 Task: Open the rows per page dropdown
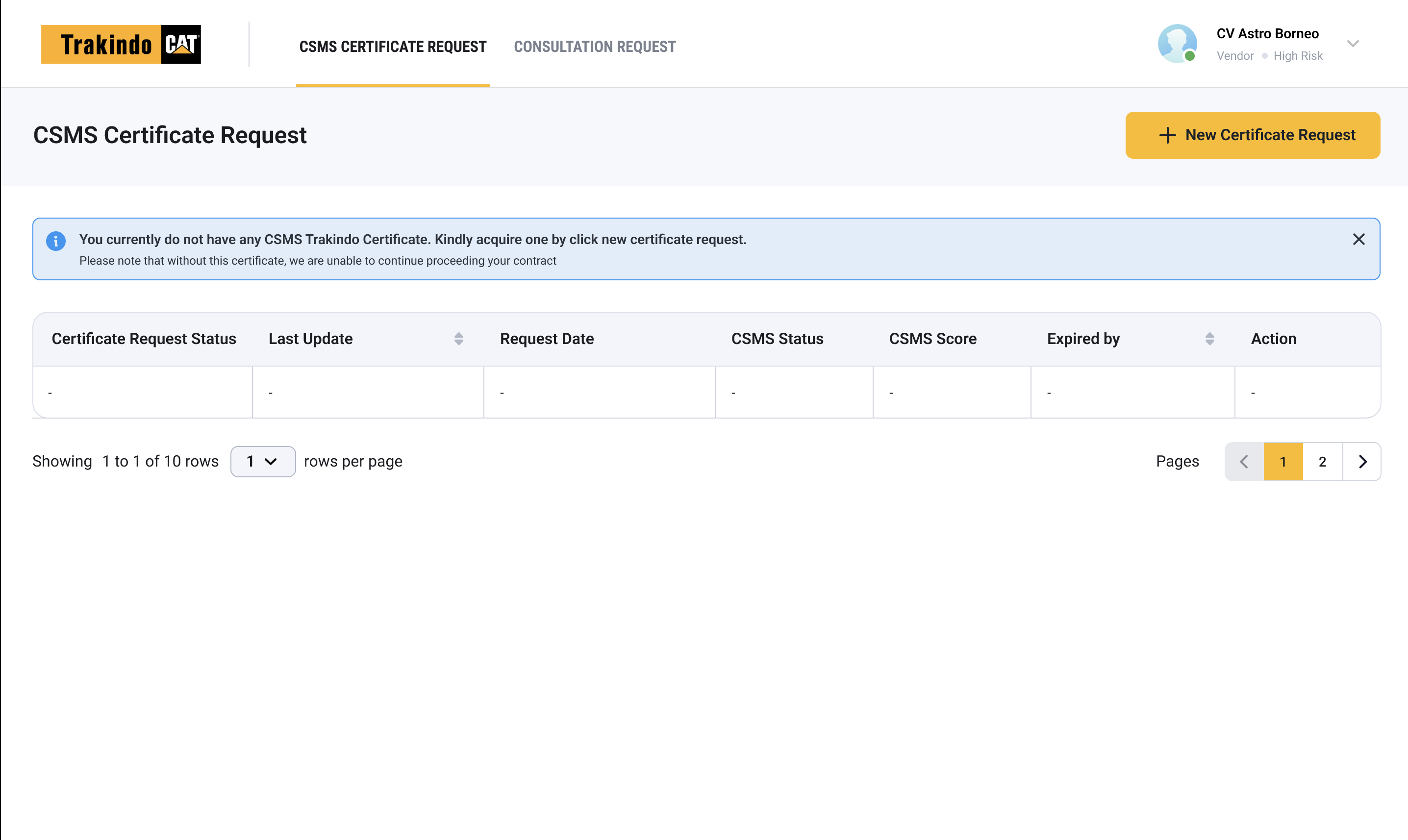click(x=263, y=461)
